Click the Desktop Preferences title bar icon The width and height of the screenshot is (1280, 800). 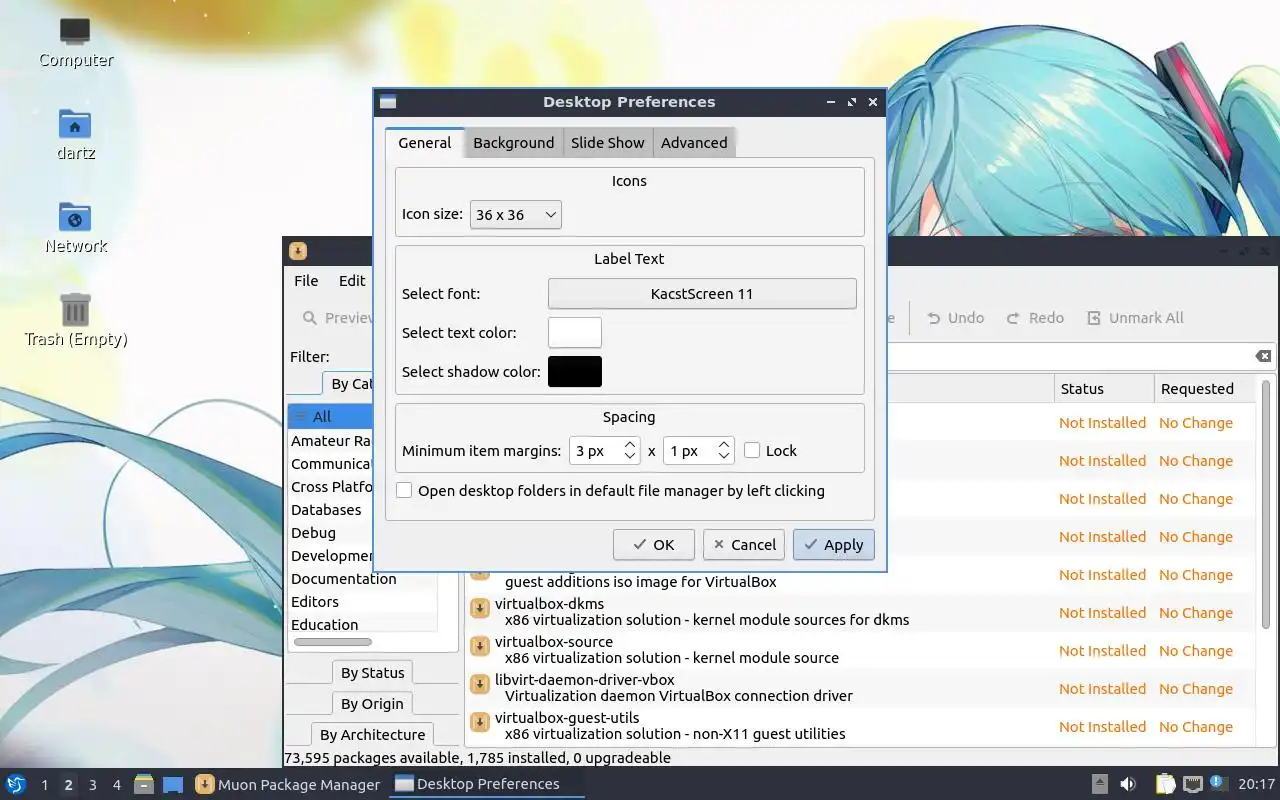pyautogui.click(x=388, y=102)
